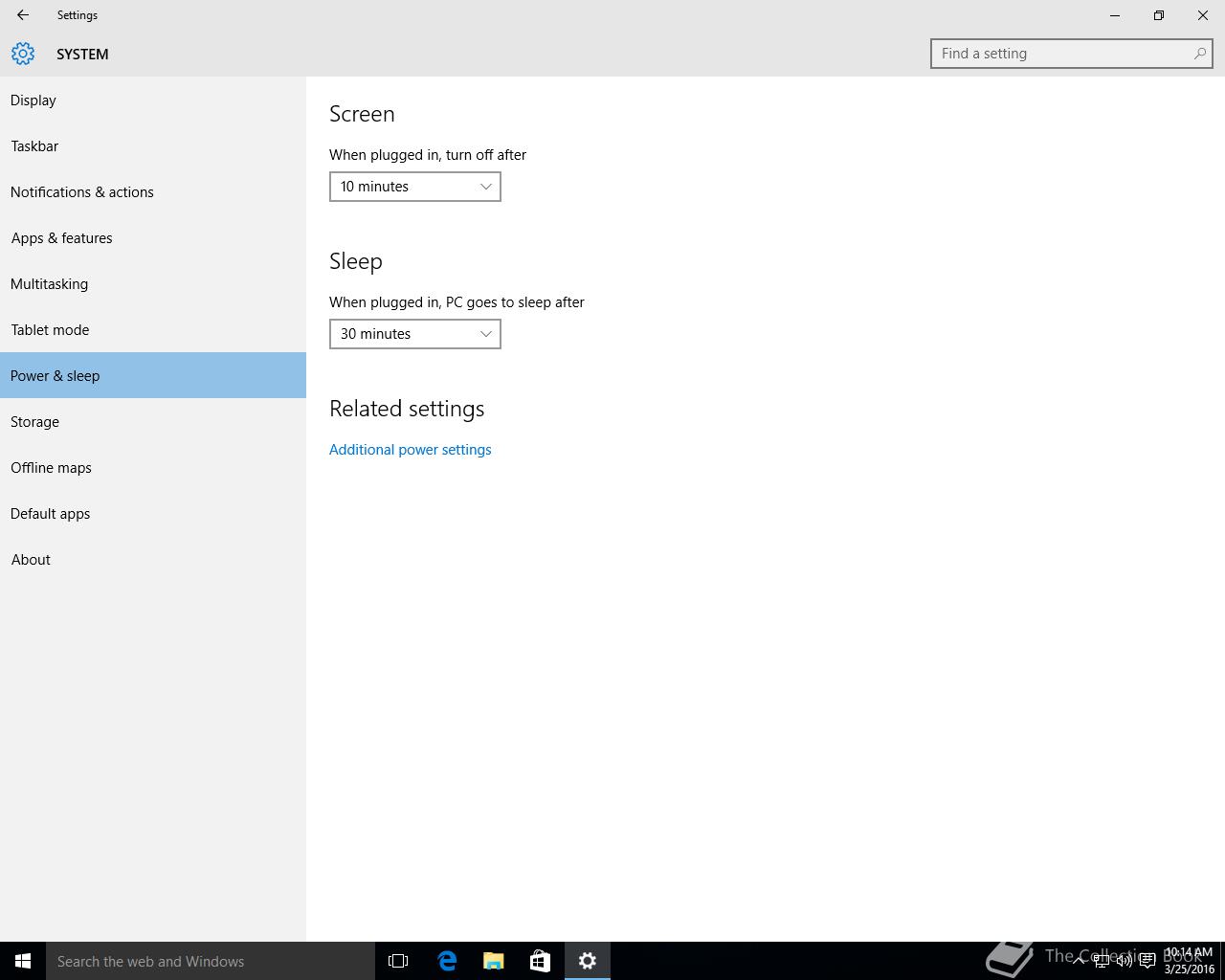Image resolution: width=1225 pixels, height=980 pixels.
Task: Open the Windows Start menu
Action: point(23,961)
